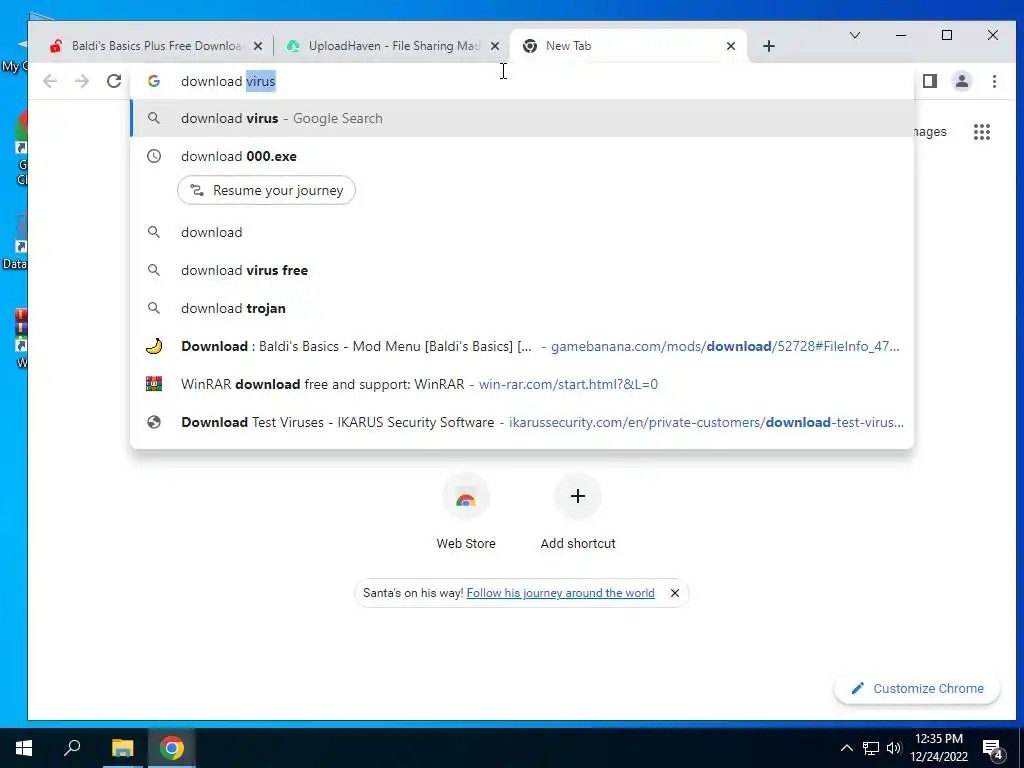Click the Resume your journey chip
1024x768 pixels.
click(266, 190)
